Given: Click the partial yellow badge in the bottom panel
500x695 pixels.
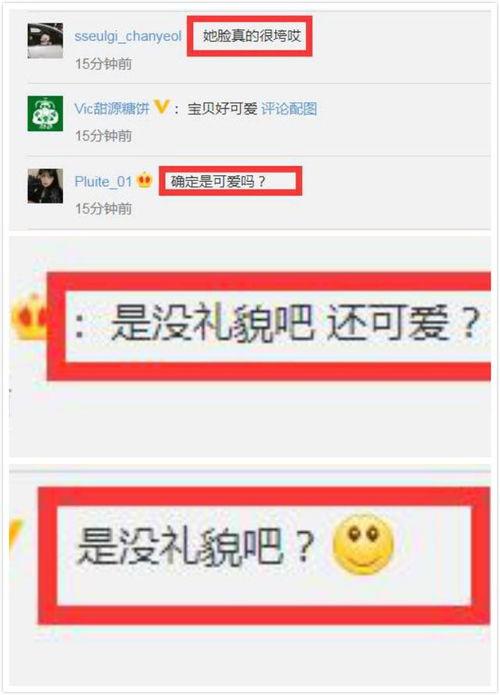Looking at the screenshot, I should (16, 534).
